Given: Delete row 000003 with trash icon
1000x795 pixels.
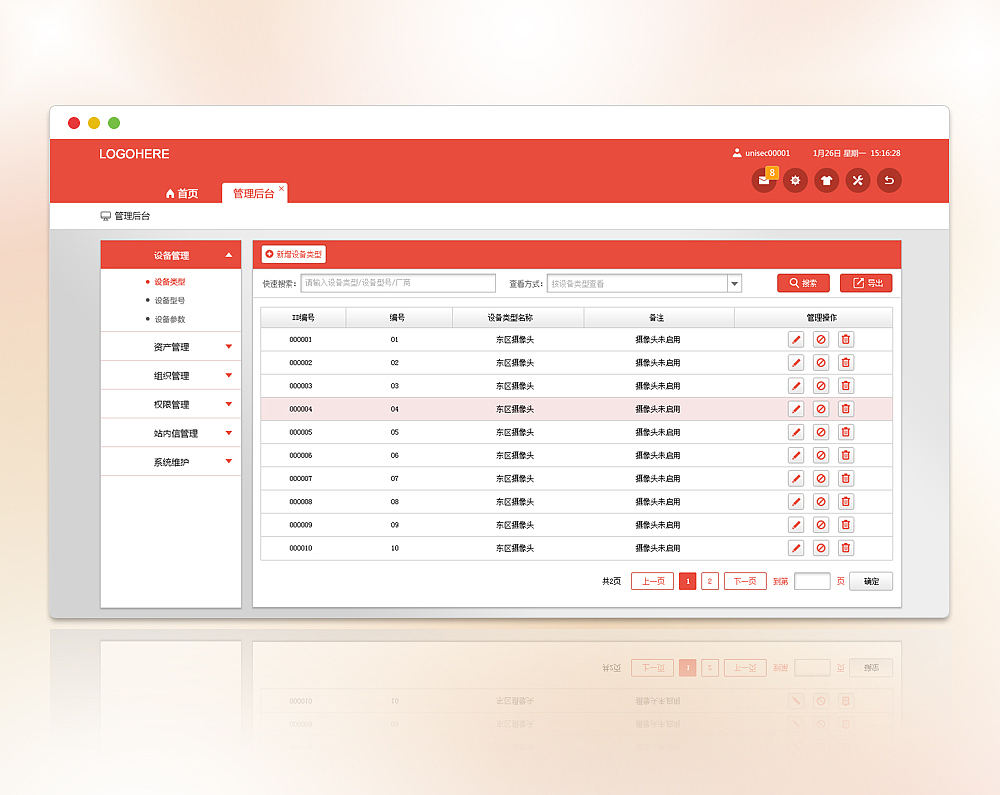Looking at the screenshot, I should (x=846, y=386).
